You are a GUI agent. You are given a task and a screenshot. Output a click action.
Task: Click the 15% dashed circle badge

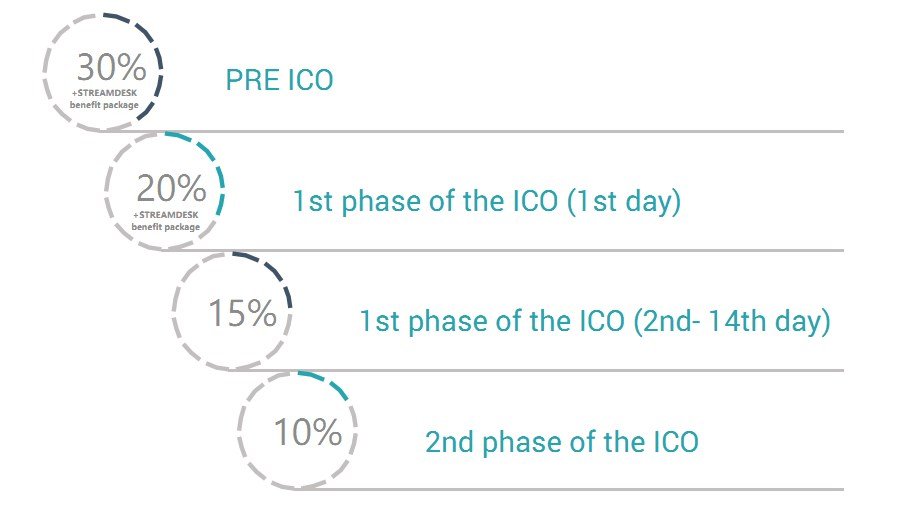[232, 311]
